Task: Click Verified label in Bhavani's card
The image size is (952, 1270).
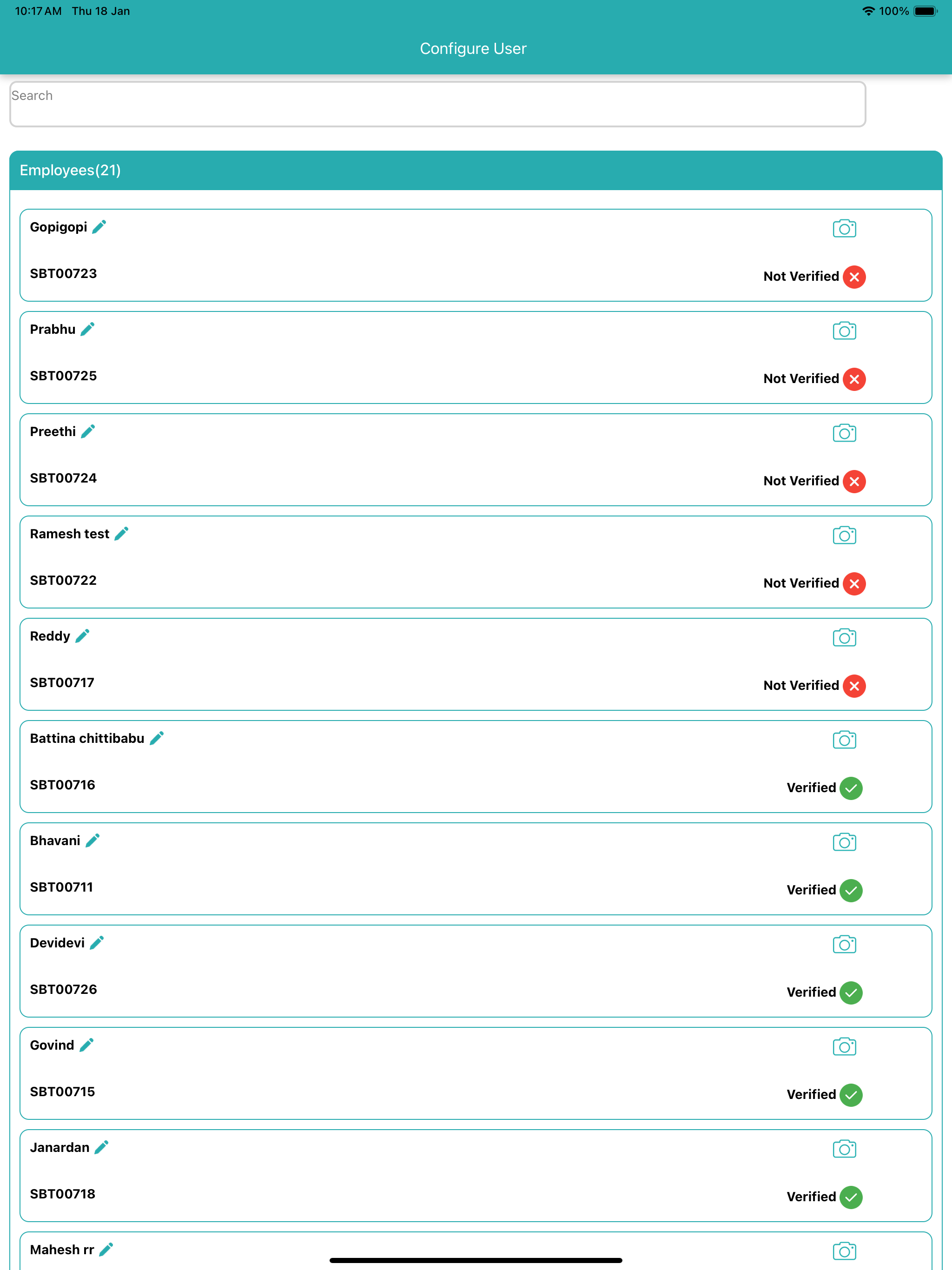Action: tap(811, 889)
